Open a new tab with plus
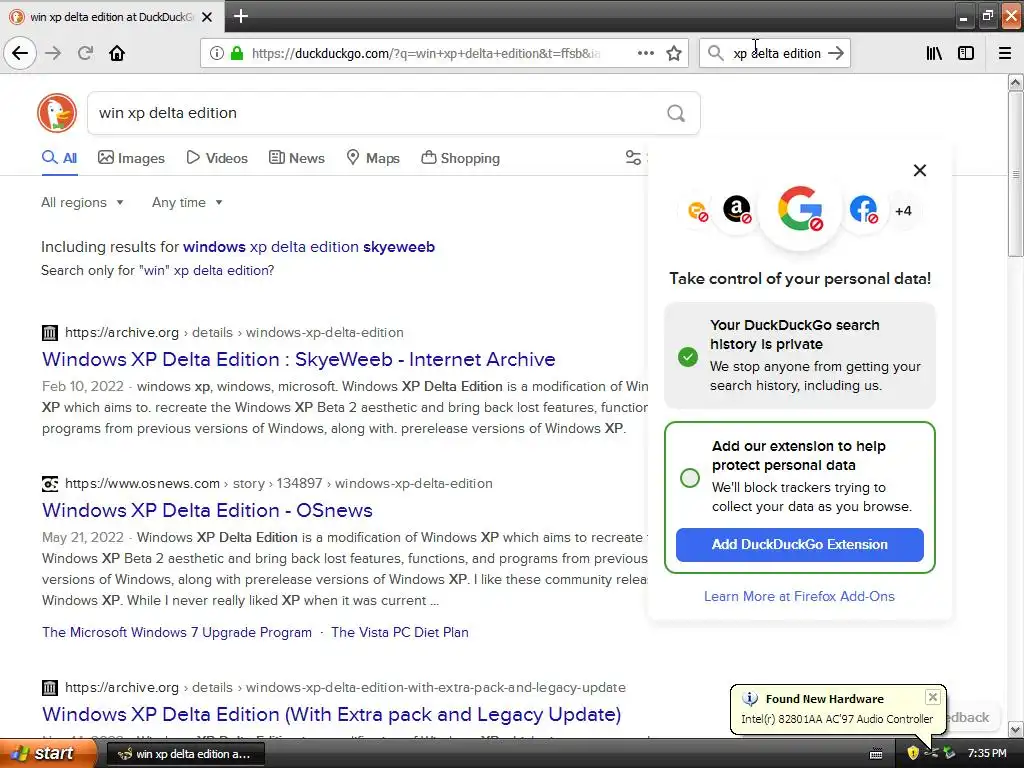1024x768 pixels. click(241, 16)
